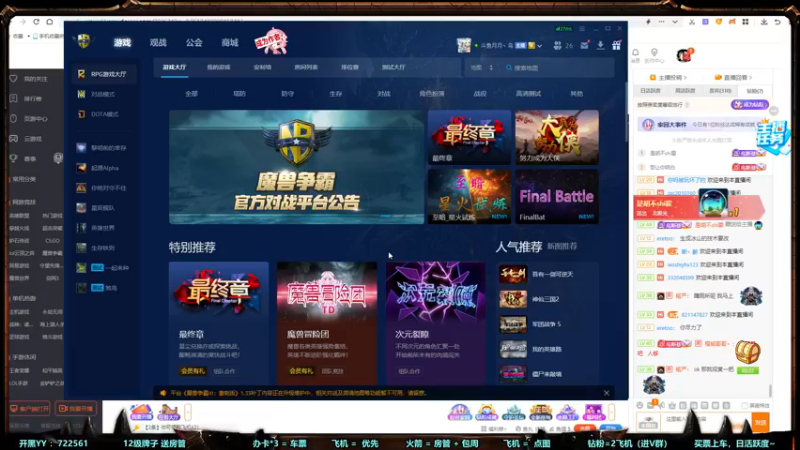
Task: Open the golden treasure chest in chat
Action: 747,351
